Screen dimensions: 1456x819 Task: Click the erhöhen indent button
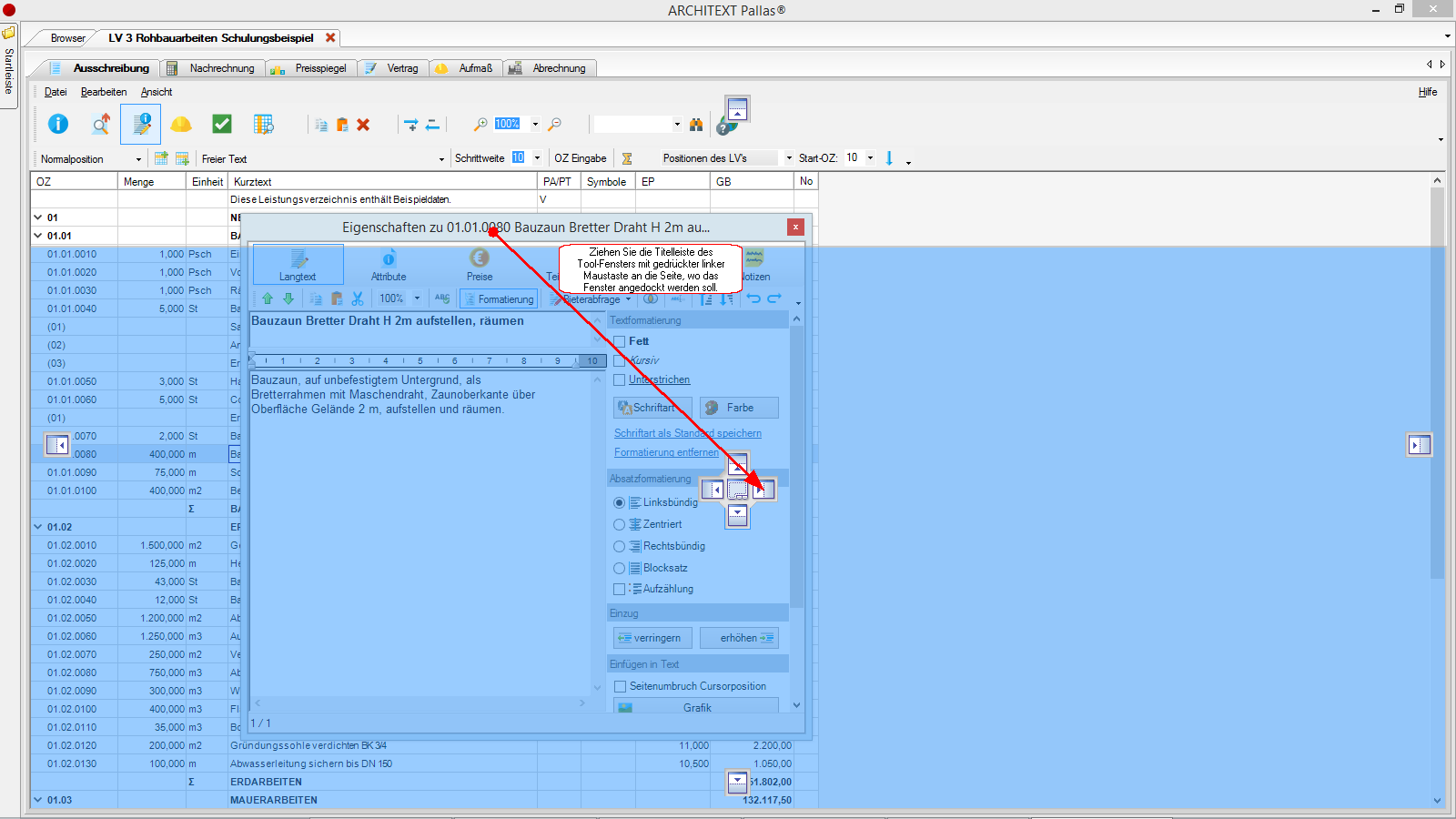739,638
